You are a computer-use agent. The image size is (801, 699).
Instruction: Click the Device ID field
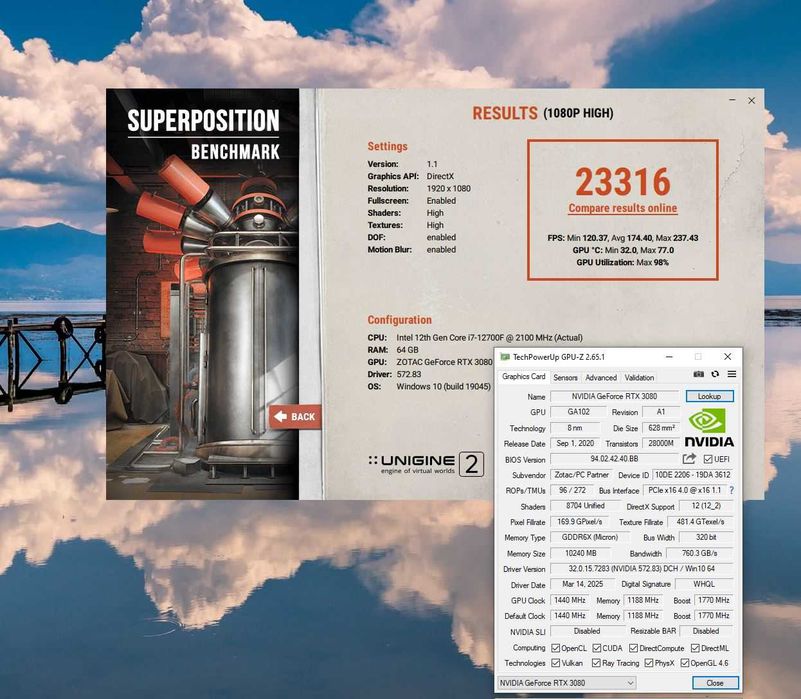[x=692, y=475]
